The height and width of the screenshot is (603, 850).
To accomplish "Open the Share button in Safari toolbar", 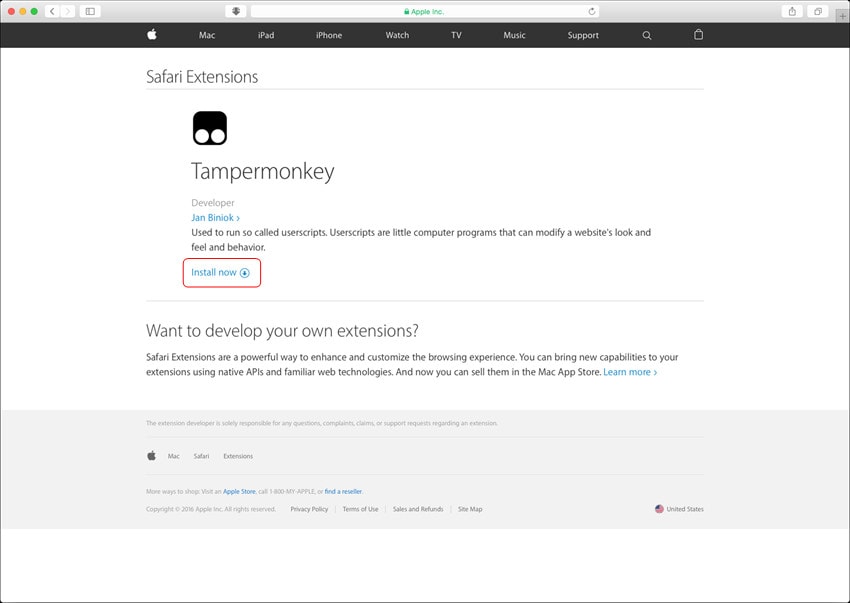I will [792, 11].
